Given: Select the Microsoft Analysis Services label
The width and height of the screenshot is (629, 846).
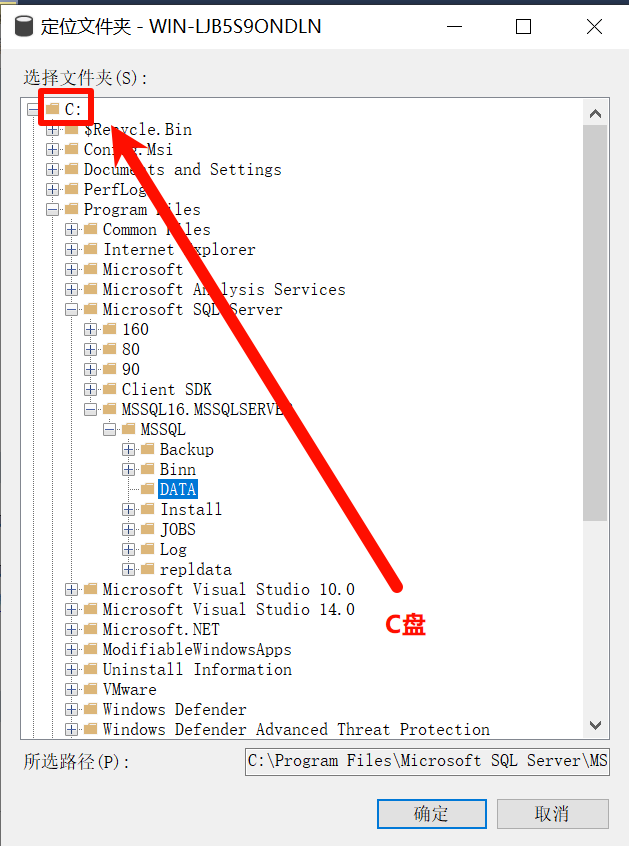Looking at the screenshot, I should pos(224,289).
